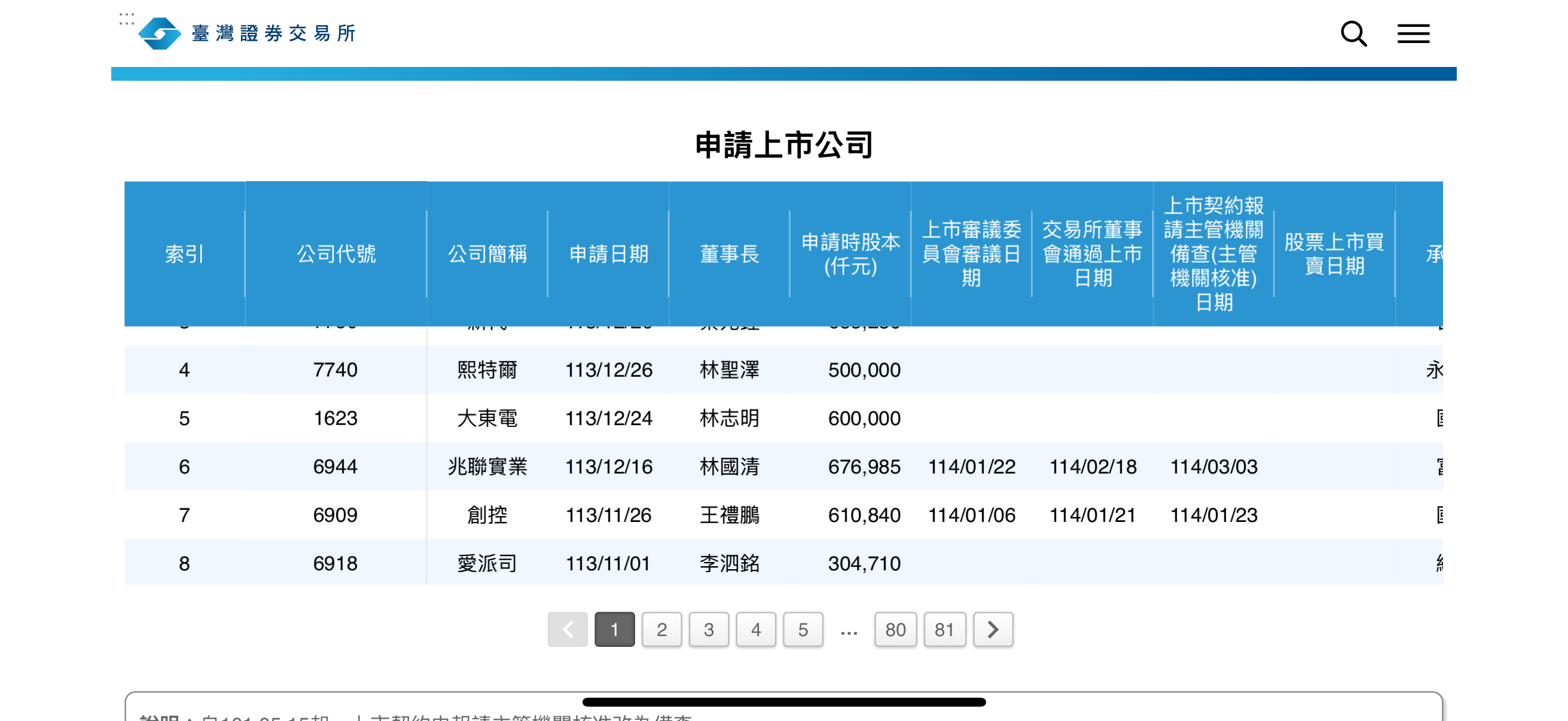Go to page 4
Screen dimensions: 1568x721
(x=755, y=629)
